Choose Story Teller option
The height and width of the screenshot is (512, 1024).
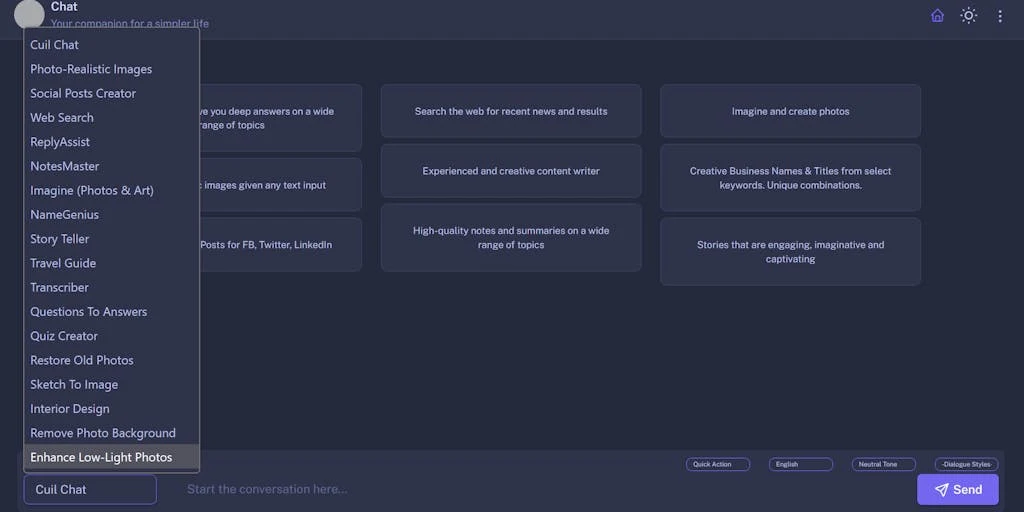[111, 238]
